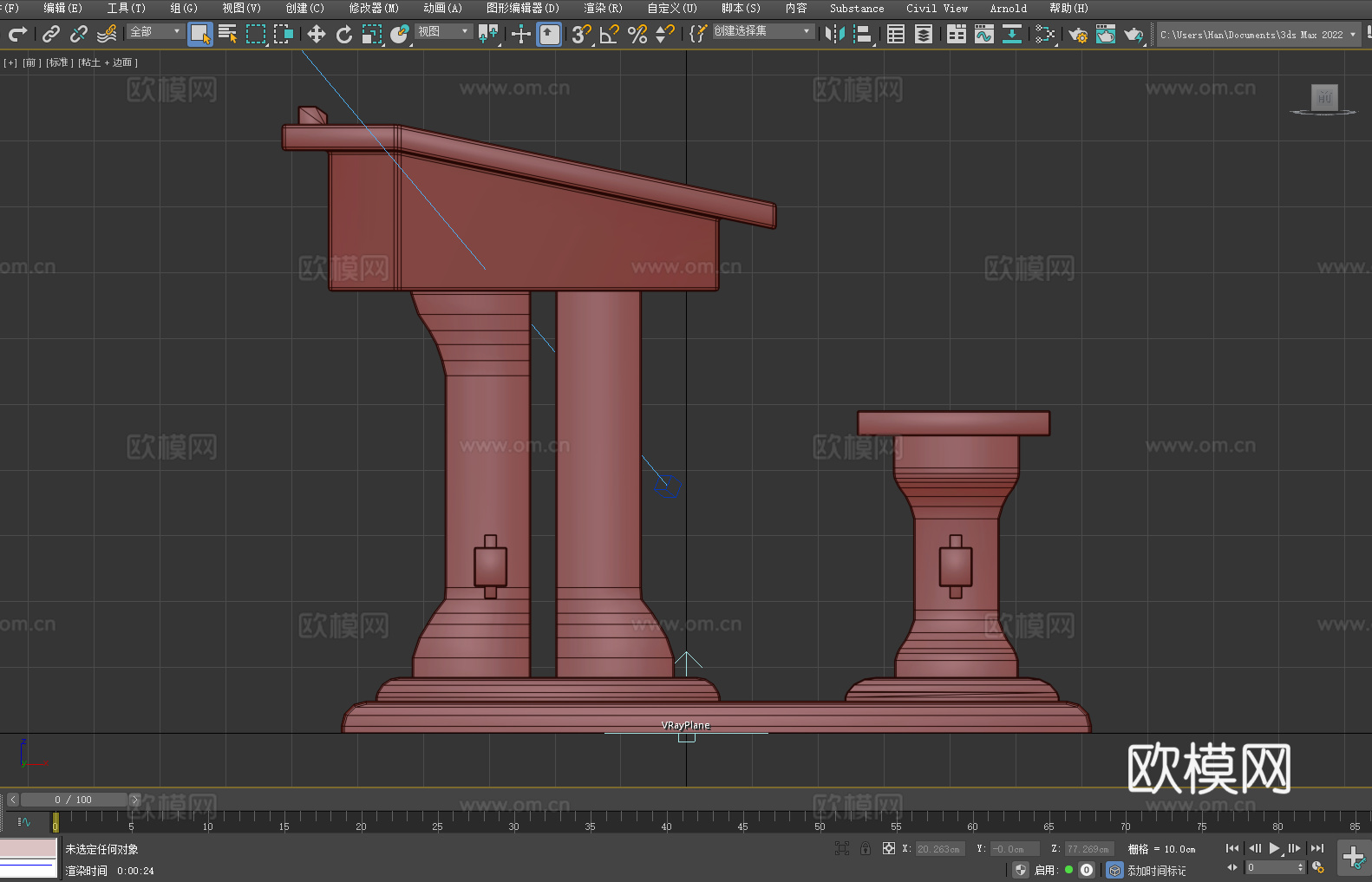This screenshot has width=1372, height=882.
Task: Toggle Percent Snap
Action: [x=637, y=34]
